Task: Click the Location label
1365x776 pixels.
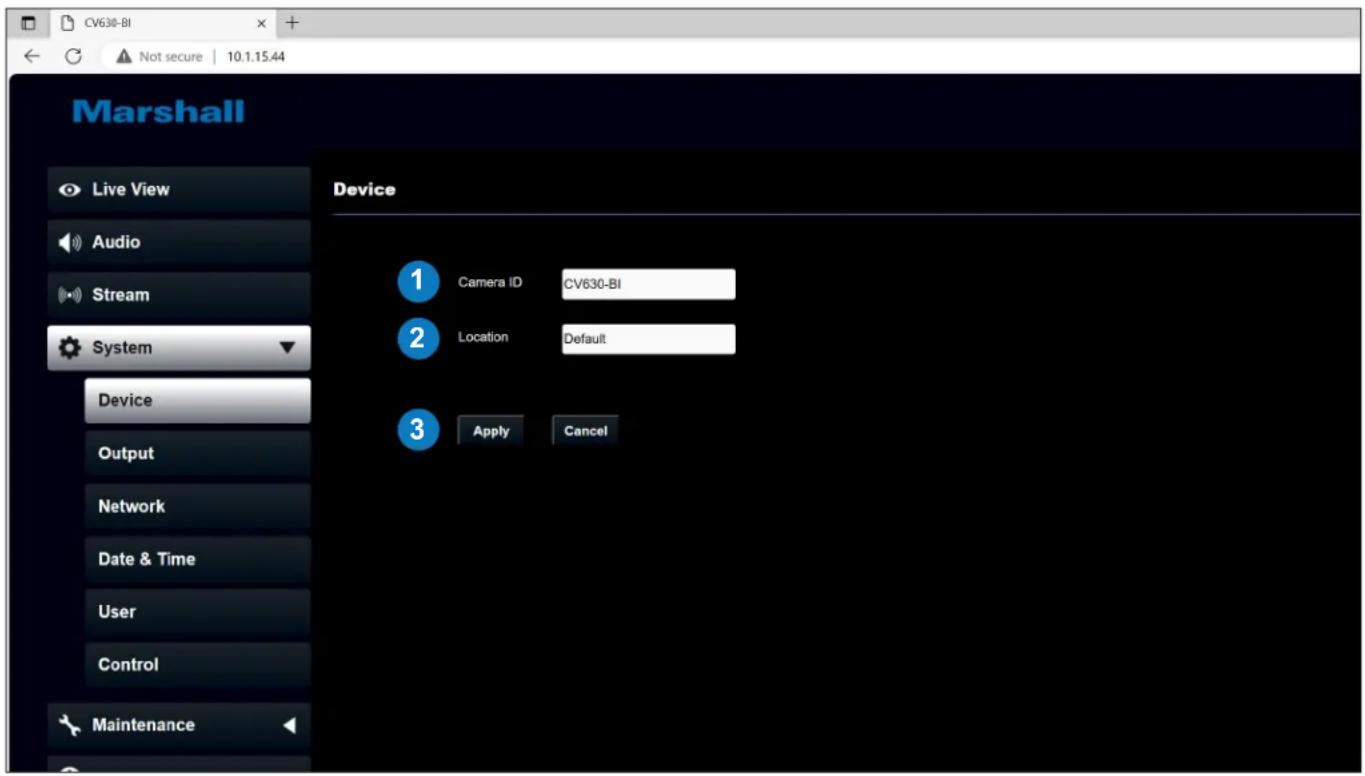Action: 483,337
